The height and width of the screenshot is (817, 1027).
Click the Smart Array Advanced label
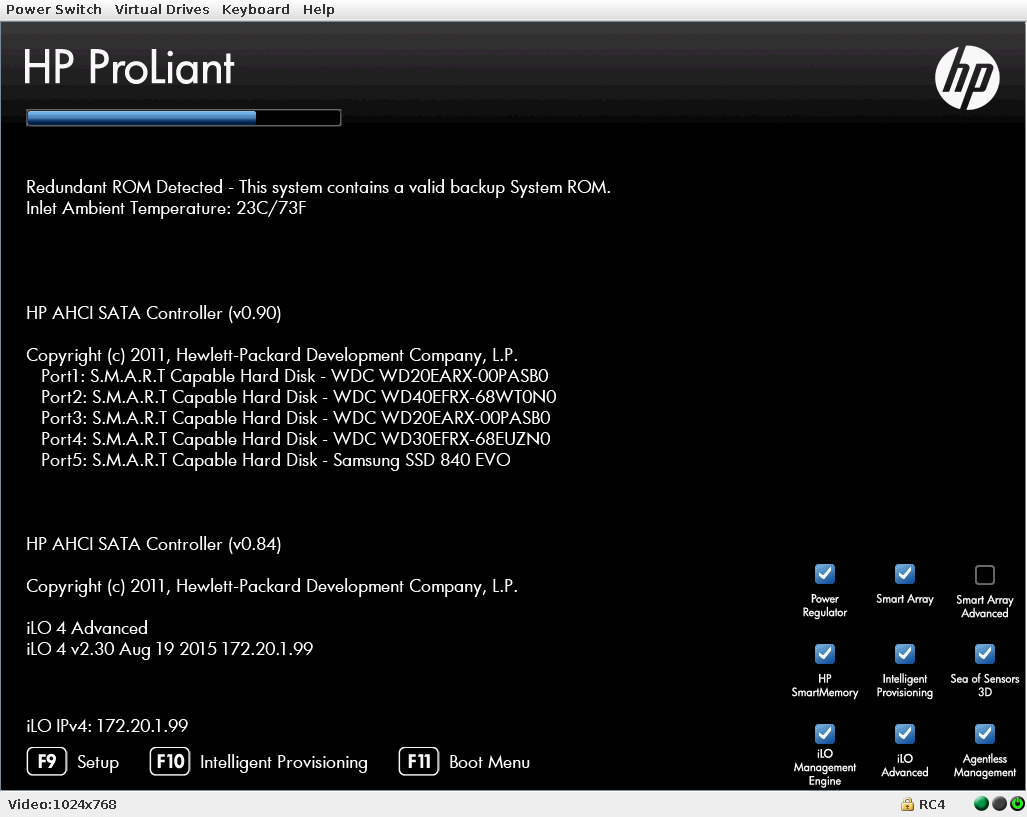coord(984,607)
